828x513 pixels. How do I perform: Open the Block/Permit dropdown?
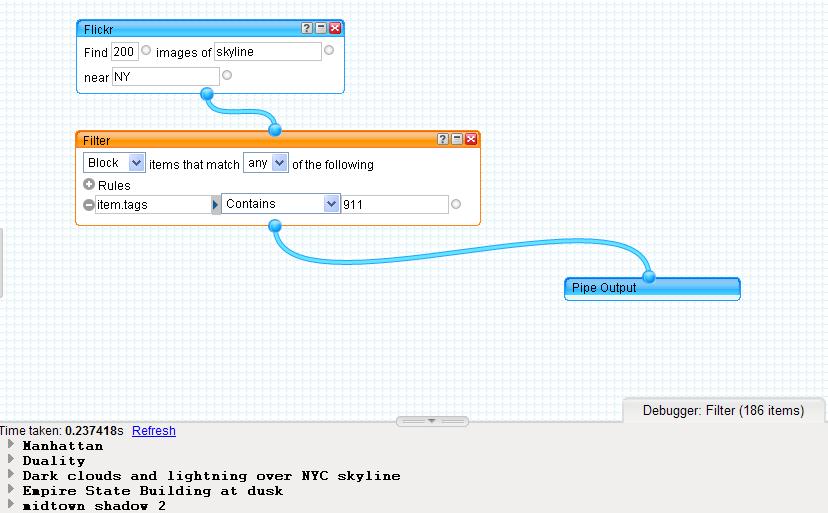click(113, 163)
